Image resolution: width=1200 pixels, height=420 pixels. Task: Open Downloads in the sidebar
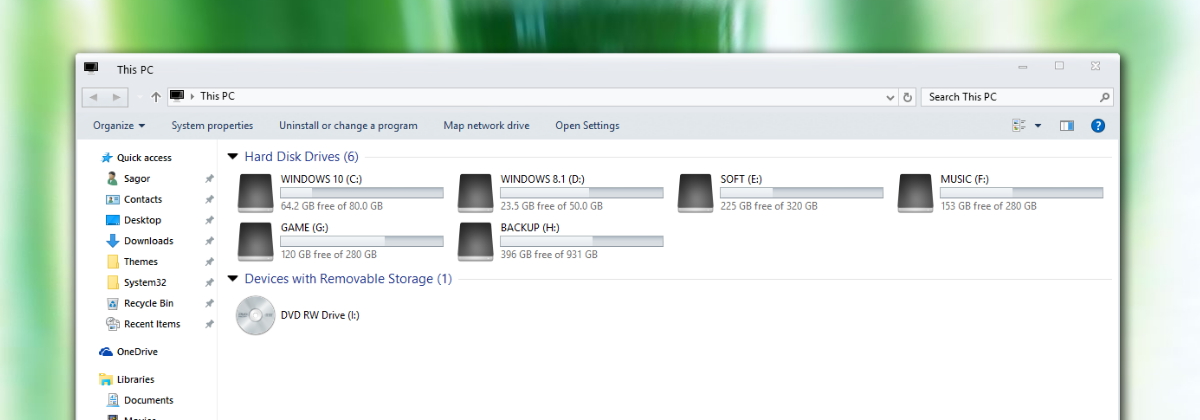[148, 241]
